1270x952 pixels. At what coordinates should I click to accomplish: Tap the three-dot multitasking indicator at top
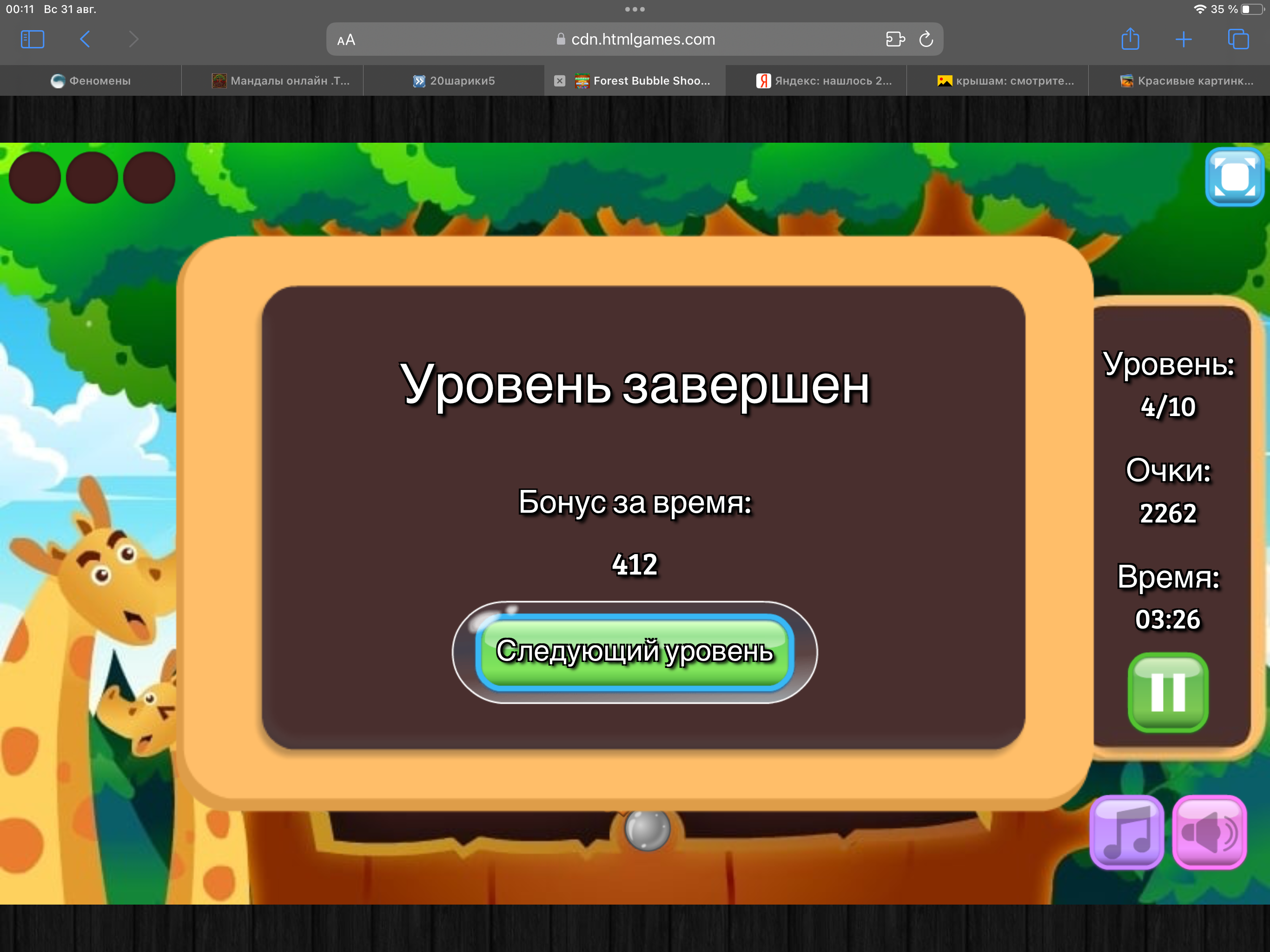point(635,9)
